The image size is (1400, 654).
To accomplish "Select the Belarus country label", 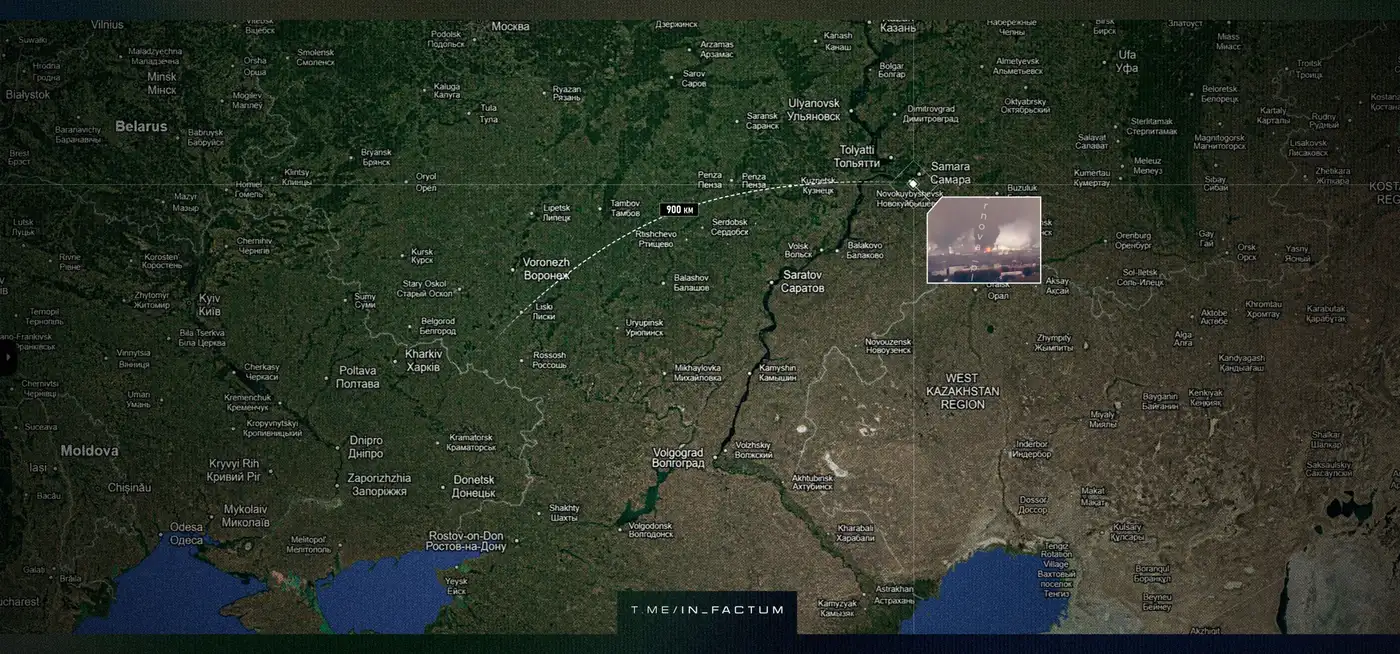I will (141, 127).
